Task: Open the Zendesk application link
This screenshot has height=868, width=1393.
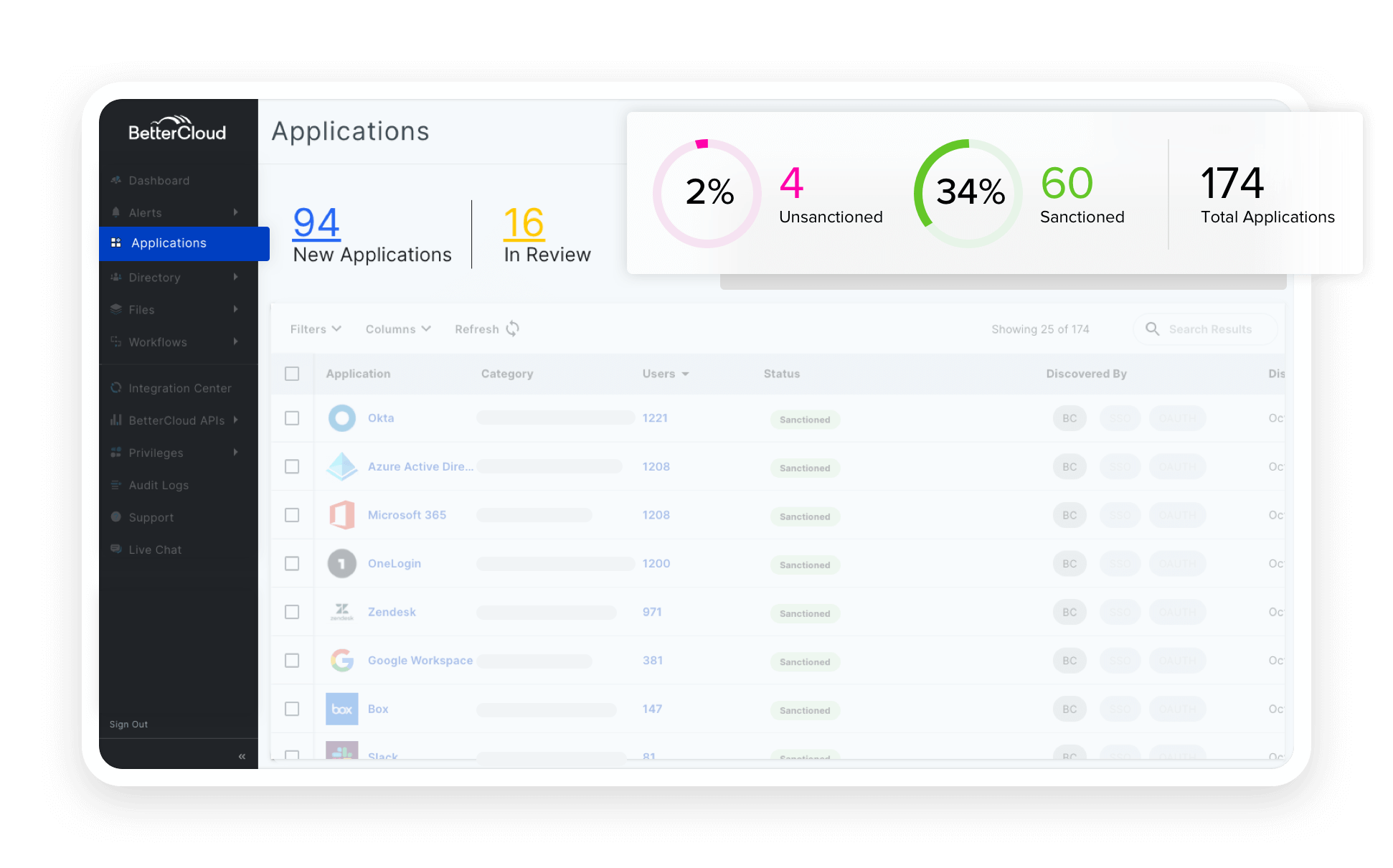Action: [x=392, y=612]
